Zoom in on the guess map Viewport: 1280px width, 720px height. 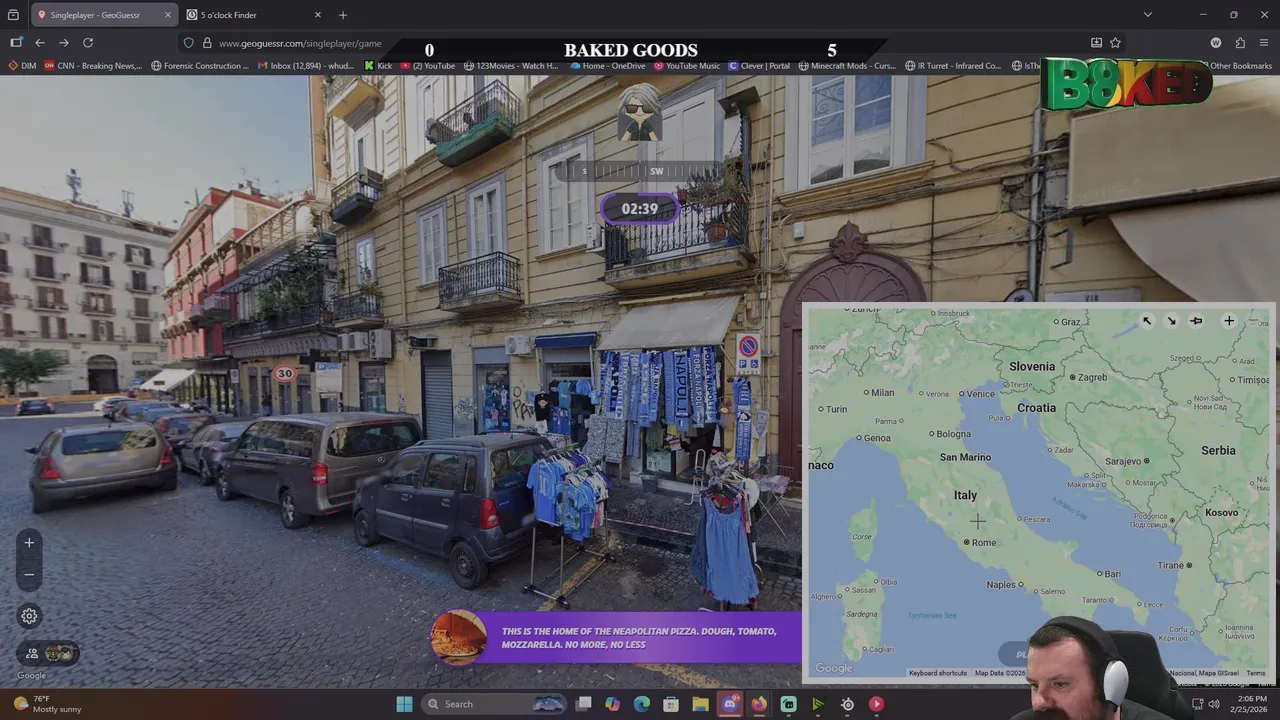click(x=1229, y=321)
